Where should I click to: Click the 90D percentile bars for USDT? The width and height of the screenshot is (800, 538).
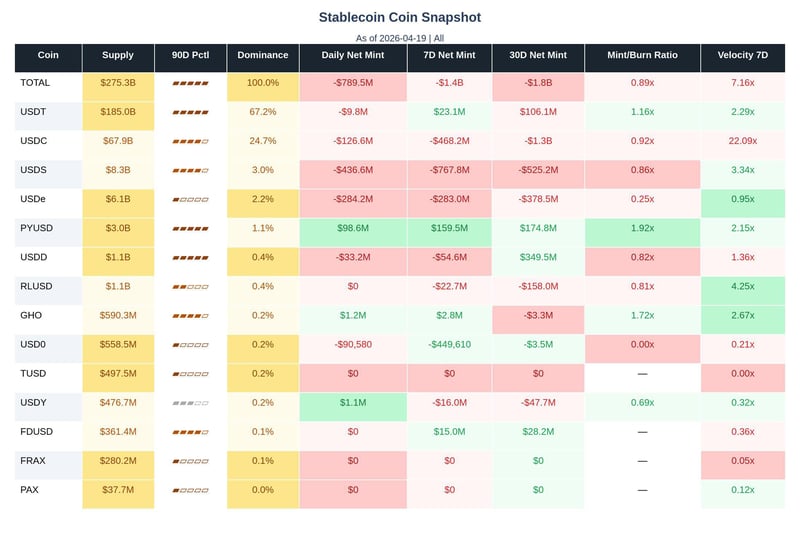click(x=190, y=112)
